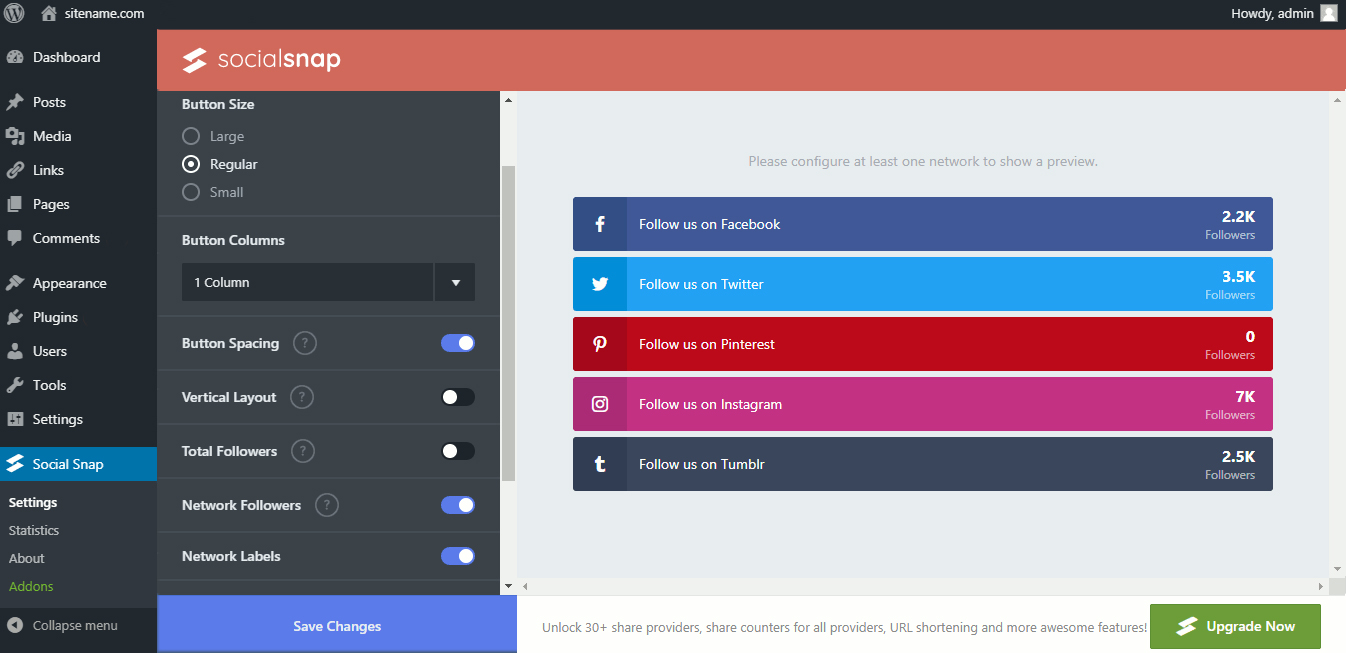Open help tooltip for Total Followers
1346x653 pixels.
point(303,451)
